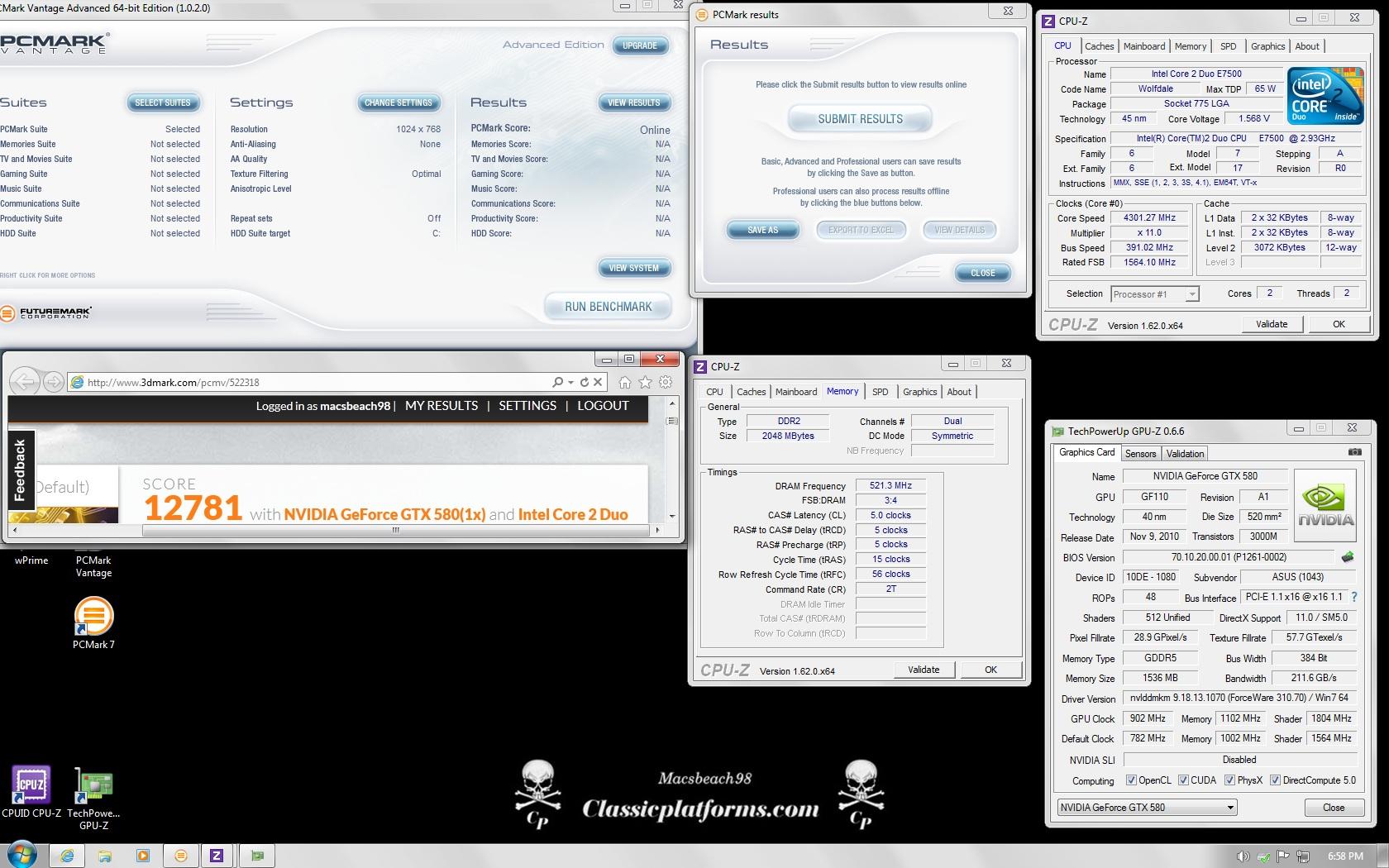The width and height of the screenshot is (1389, 868).
Task: Click the VIEW RESULTS button
Action: point(634,103)
